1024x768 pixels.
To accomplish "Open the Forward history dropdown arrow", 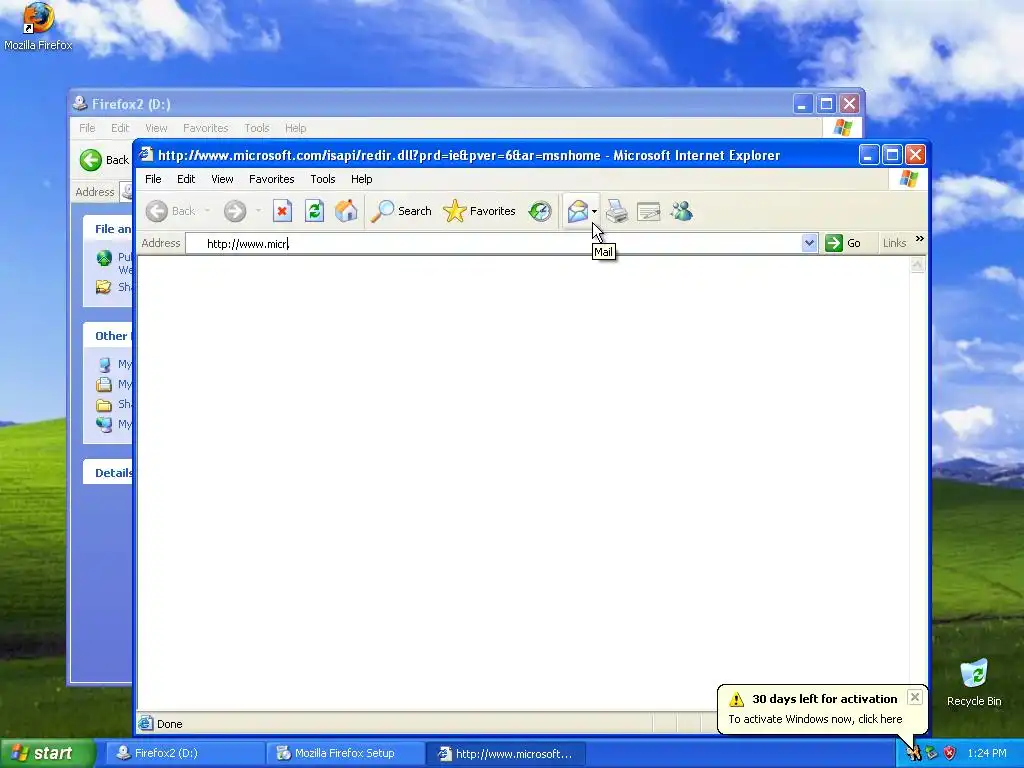I will point(258,211).
